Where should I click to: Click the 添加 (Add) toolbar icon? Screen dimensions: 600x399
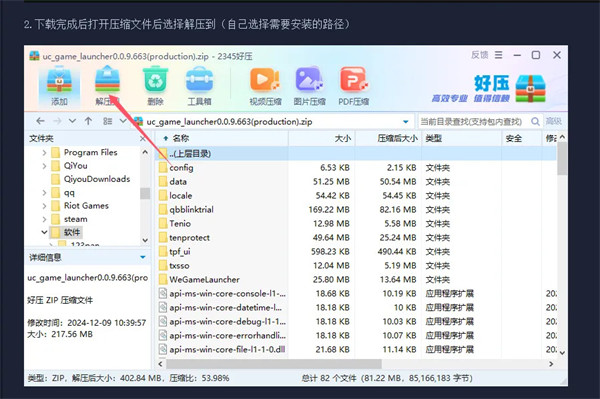(59, 86)
